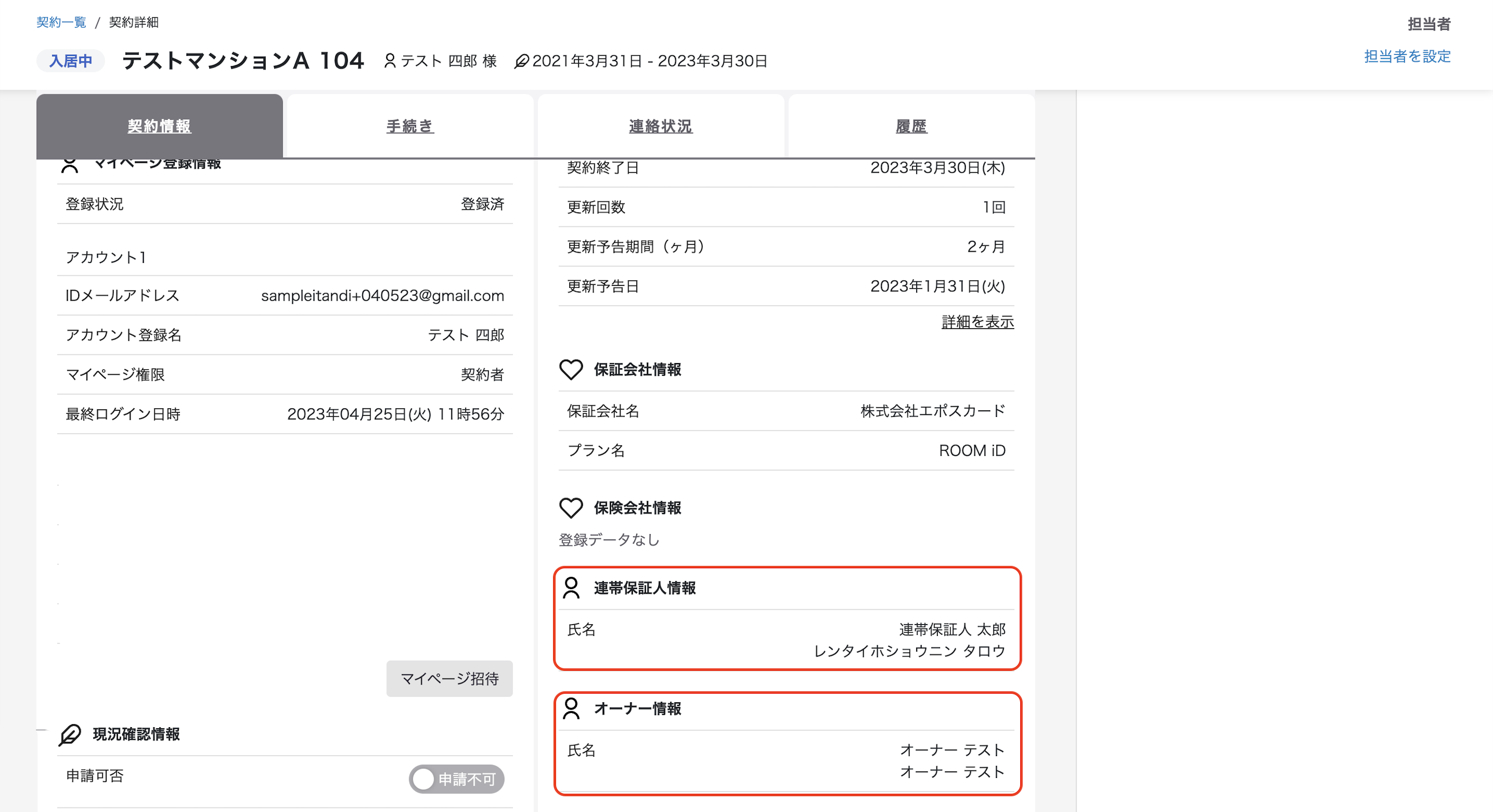Click the 契約者 permission value
This screenshot has height=812, width=1493.
(x=482, y=374)
